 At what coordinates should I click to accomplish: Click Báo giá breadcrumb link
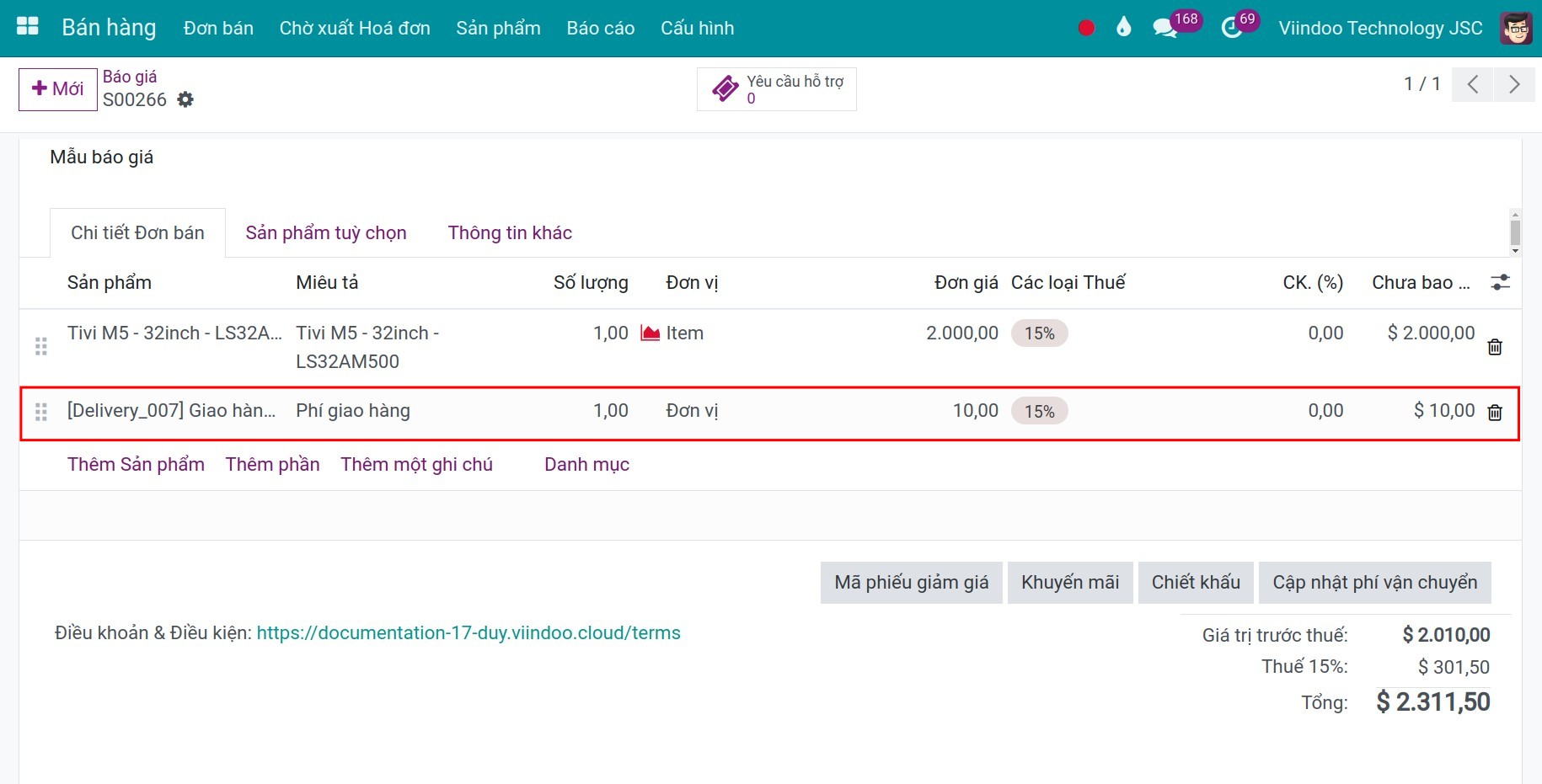(130, 77)
